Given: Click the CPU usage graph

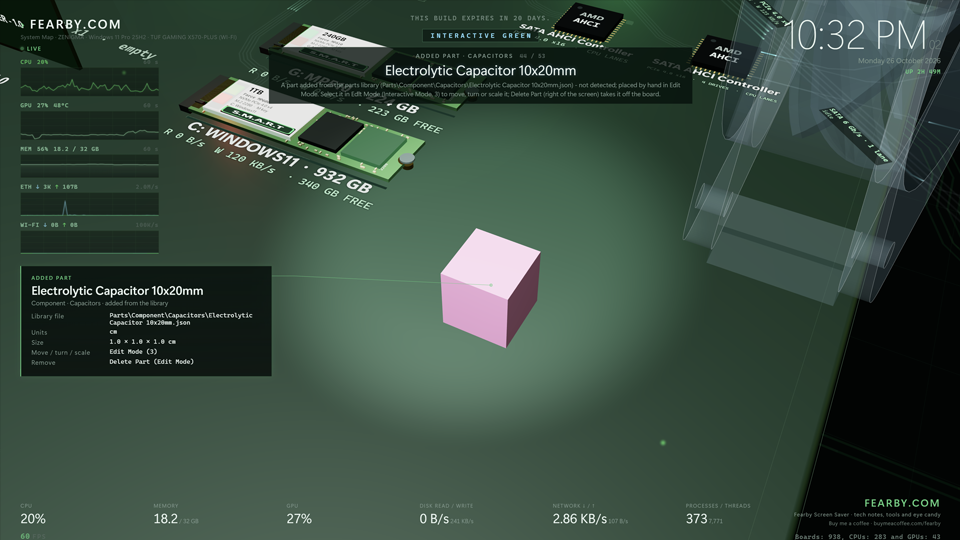Looking at the screenshot, I should coord(89,81).
